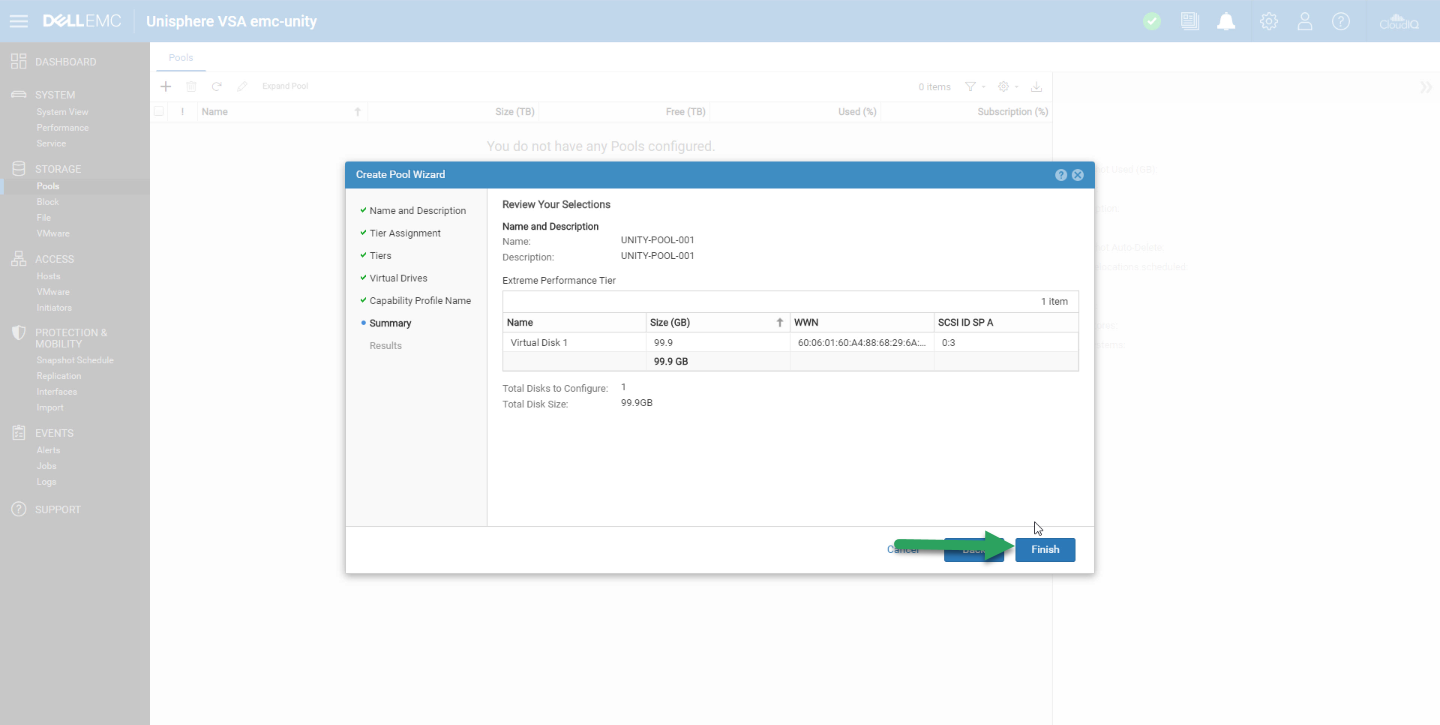Select the Pools tab
The height and width of the screenshot is (725, 1440).
pos(181,58)
